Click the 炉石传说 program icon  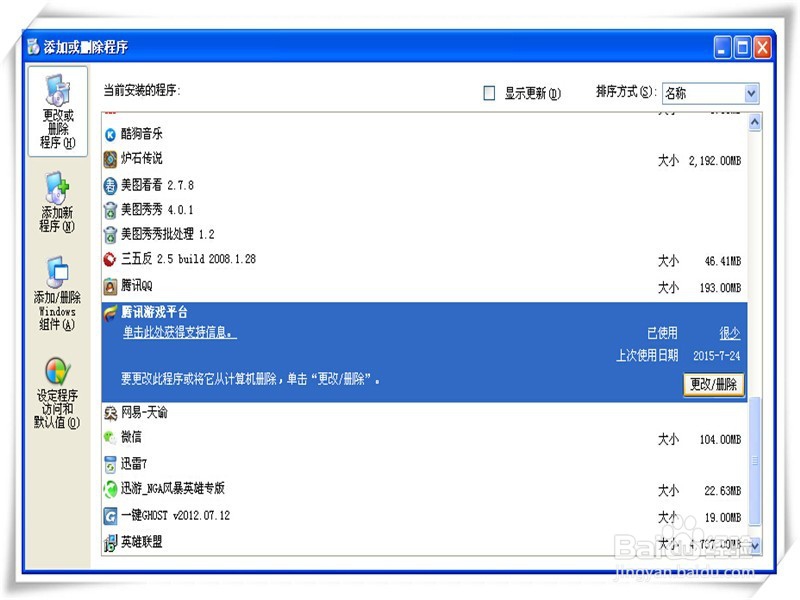tap(110, 159)
